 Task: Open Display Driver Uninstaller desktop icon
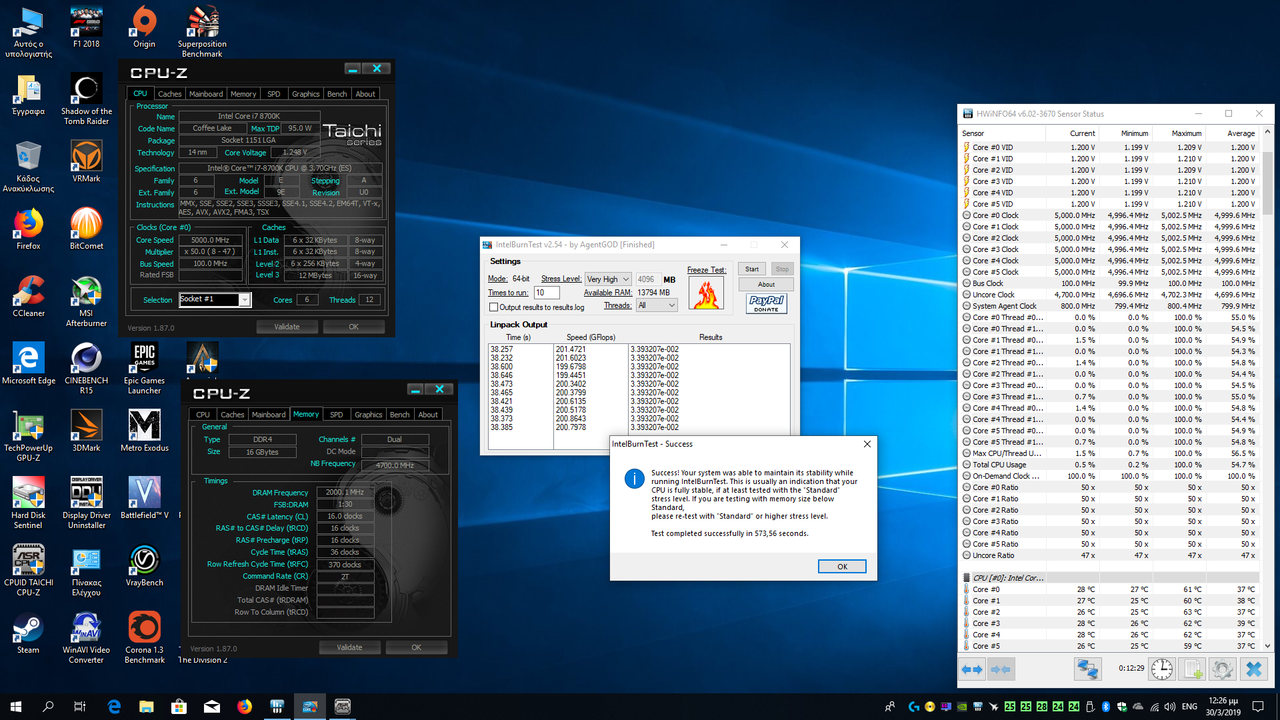(x=86, y=501)
